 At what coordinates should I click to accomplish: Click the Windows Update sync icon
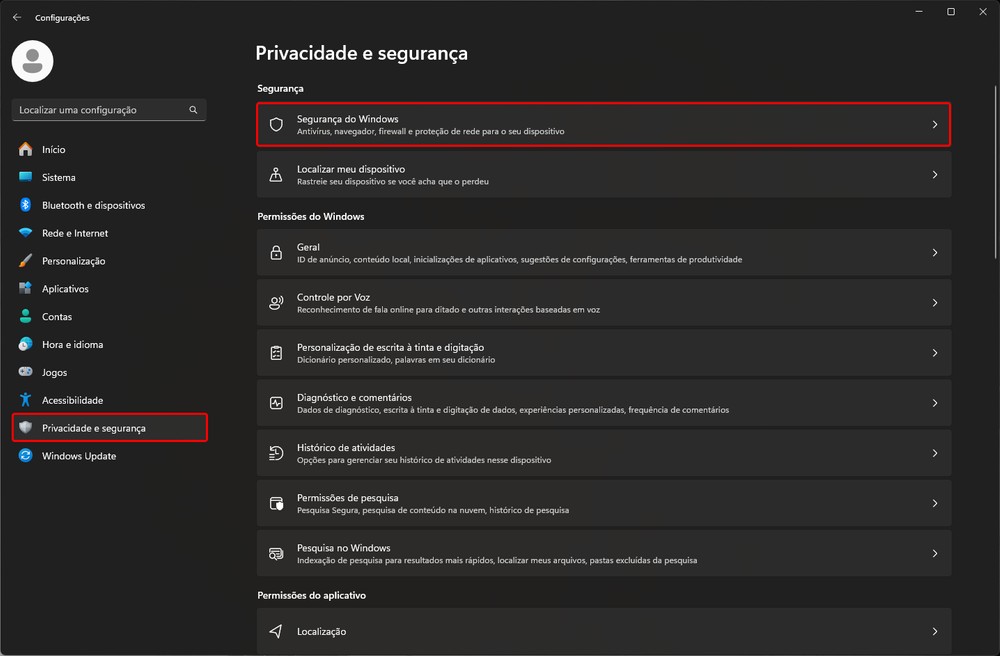pyautogui.click(x=26, y=456)
